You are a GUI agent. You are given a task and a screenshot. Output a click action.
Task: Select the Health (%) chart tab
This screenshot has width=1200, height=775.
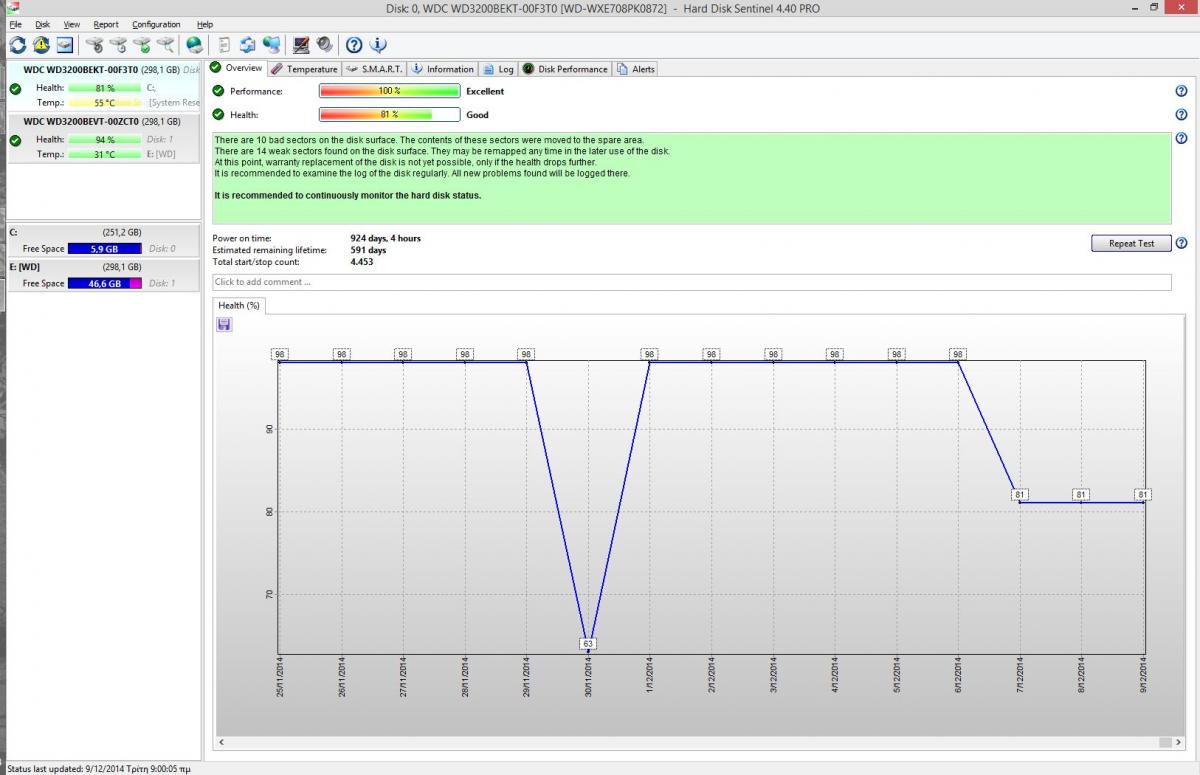[239, 306]
